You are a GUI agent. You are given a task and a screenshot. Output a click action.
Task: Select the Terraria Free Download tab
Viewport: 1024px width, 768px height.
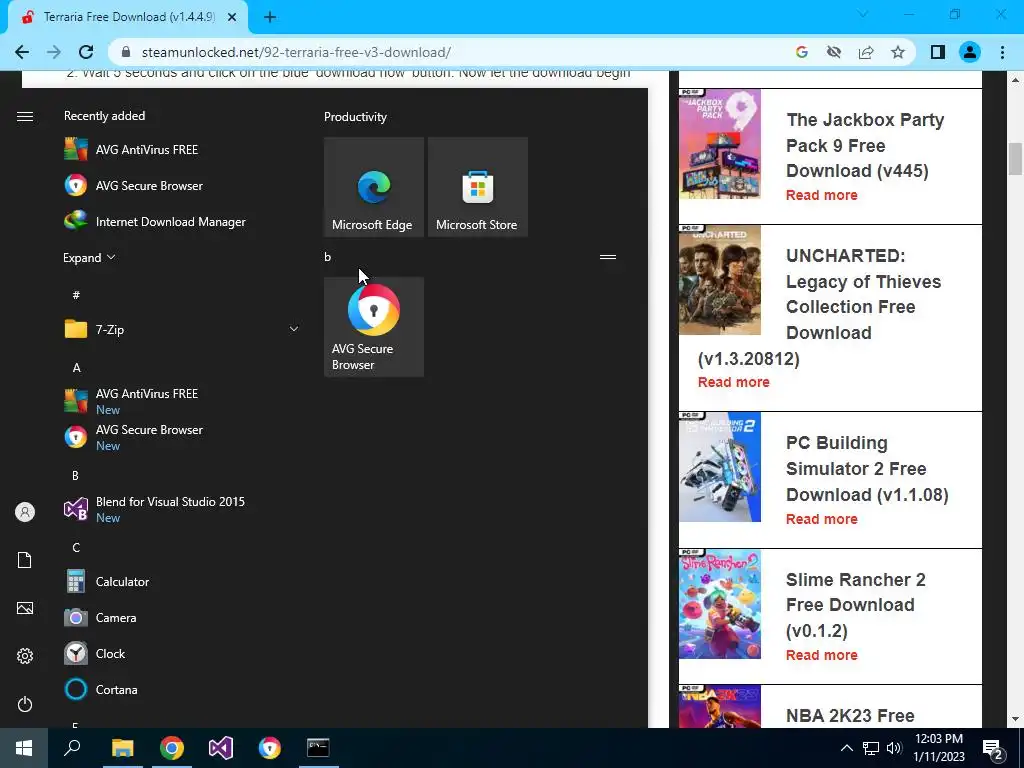(x=128, y=18)
